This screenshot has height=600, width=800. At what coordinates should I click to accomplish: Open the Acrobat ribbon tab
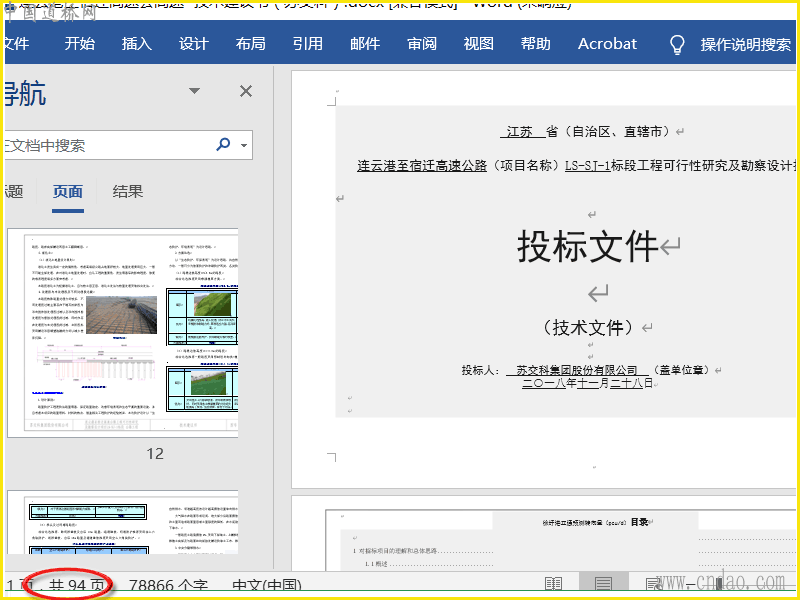[607, 43]
